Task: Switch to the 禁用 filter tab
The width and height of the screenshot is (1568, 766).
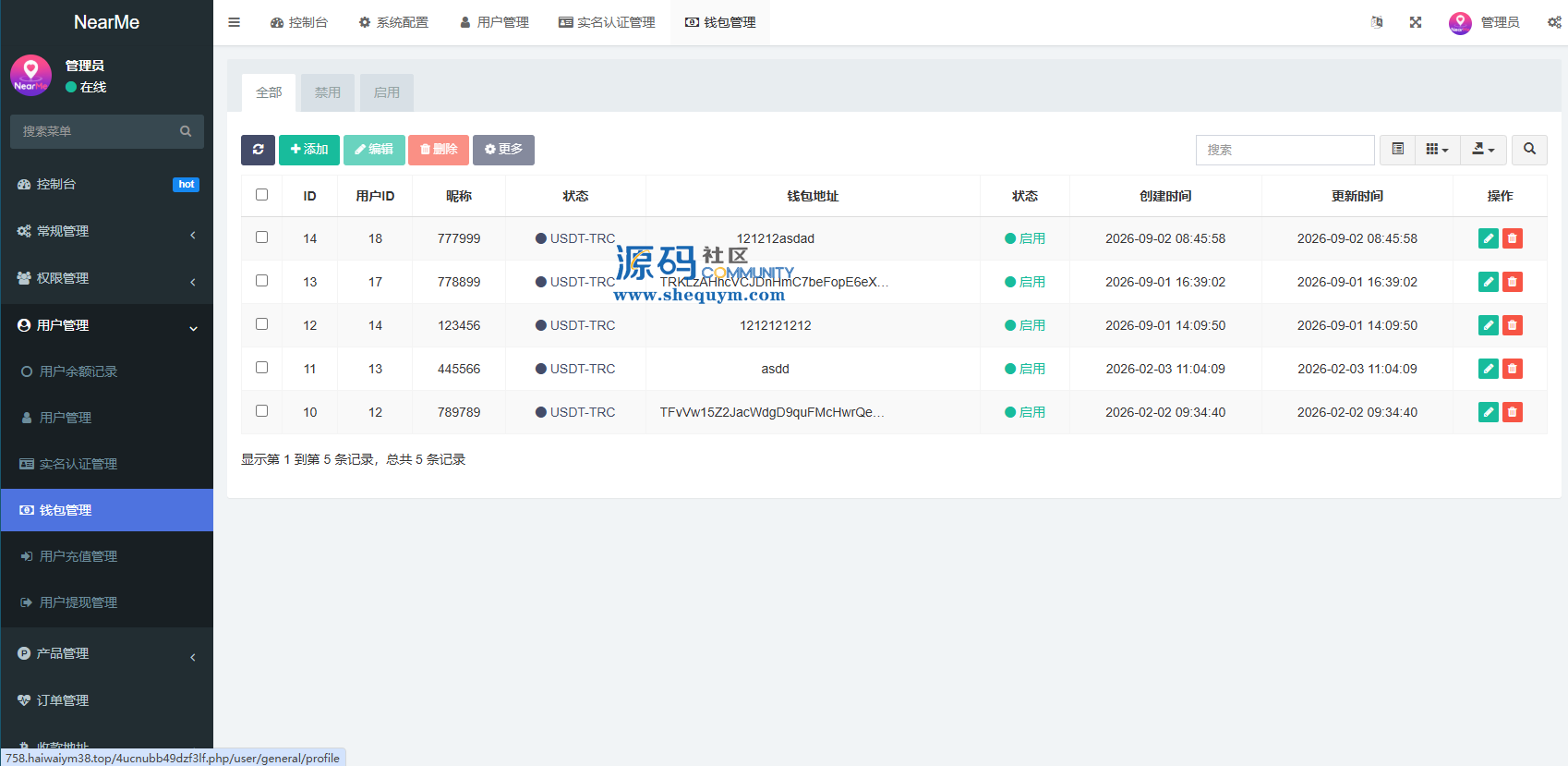Action: click(328, 92)
